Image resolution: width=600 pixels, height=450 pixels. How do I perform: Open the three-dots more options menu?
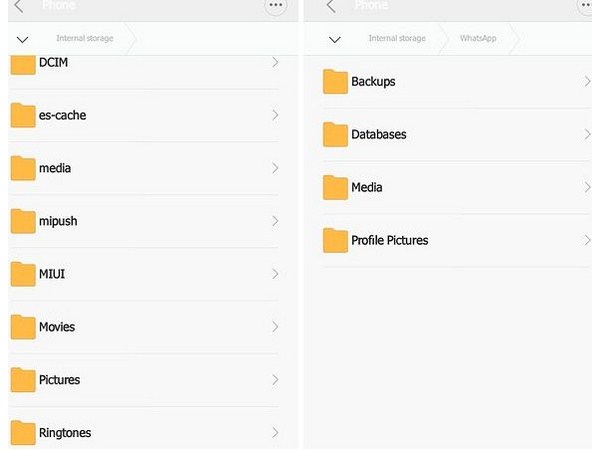tap(277, 5)
